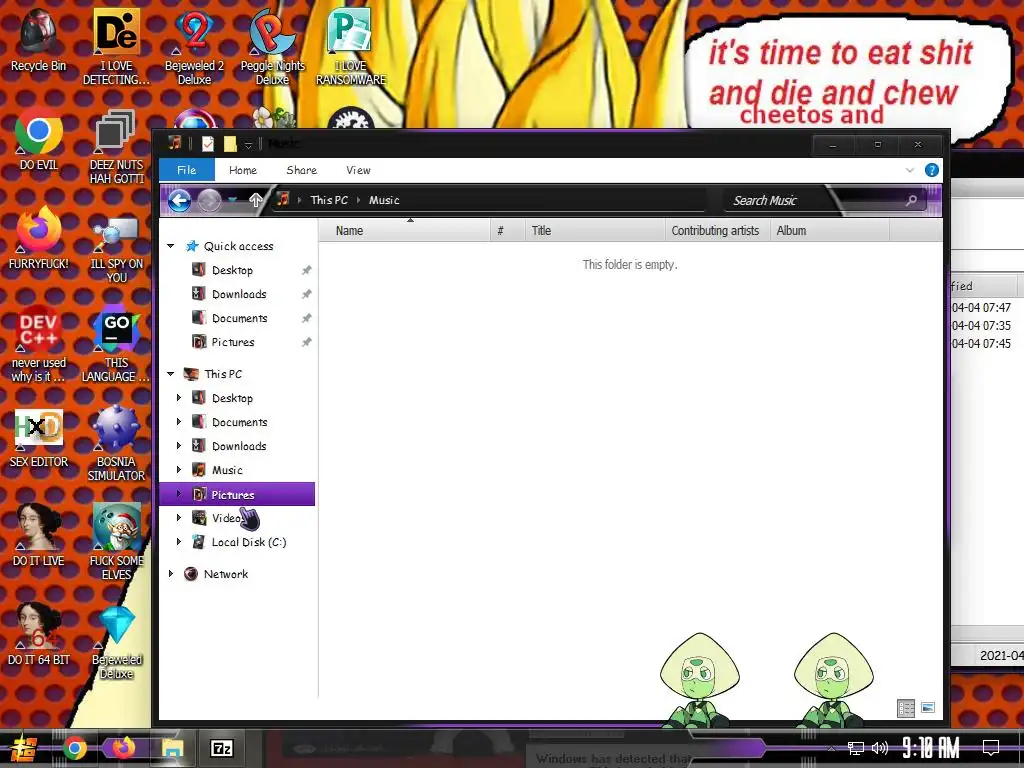Click 'Music' in the address breadcrumb
1024x768 pixels.
point(384,200)
